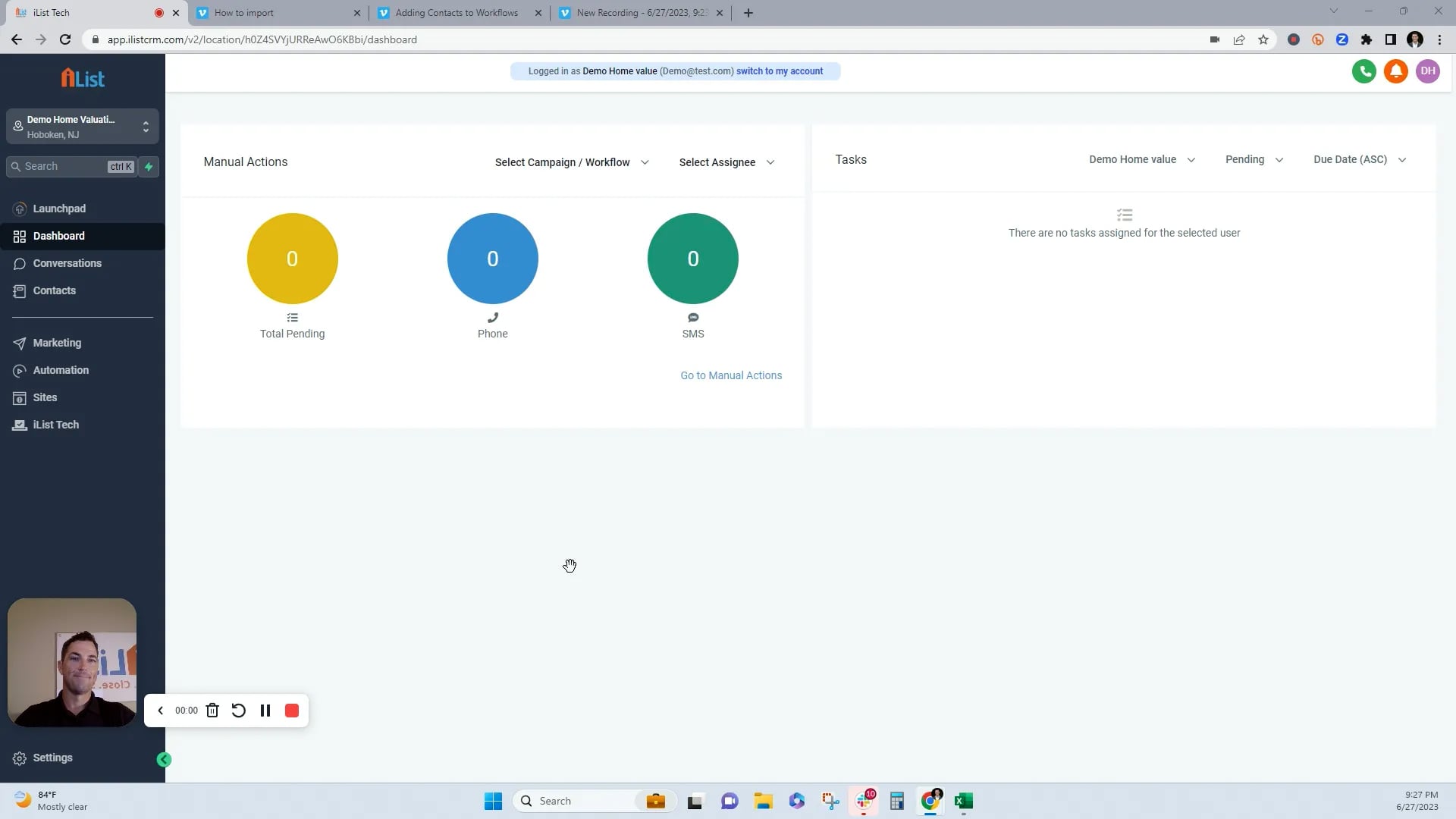
Task: Click the browser address bar
Action: (645, 39)
